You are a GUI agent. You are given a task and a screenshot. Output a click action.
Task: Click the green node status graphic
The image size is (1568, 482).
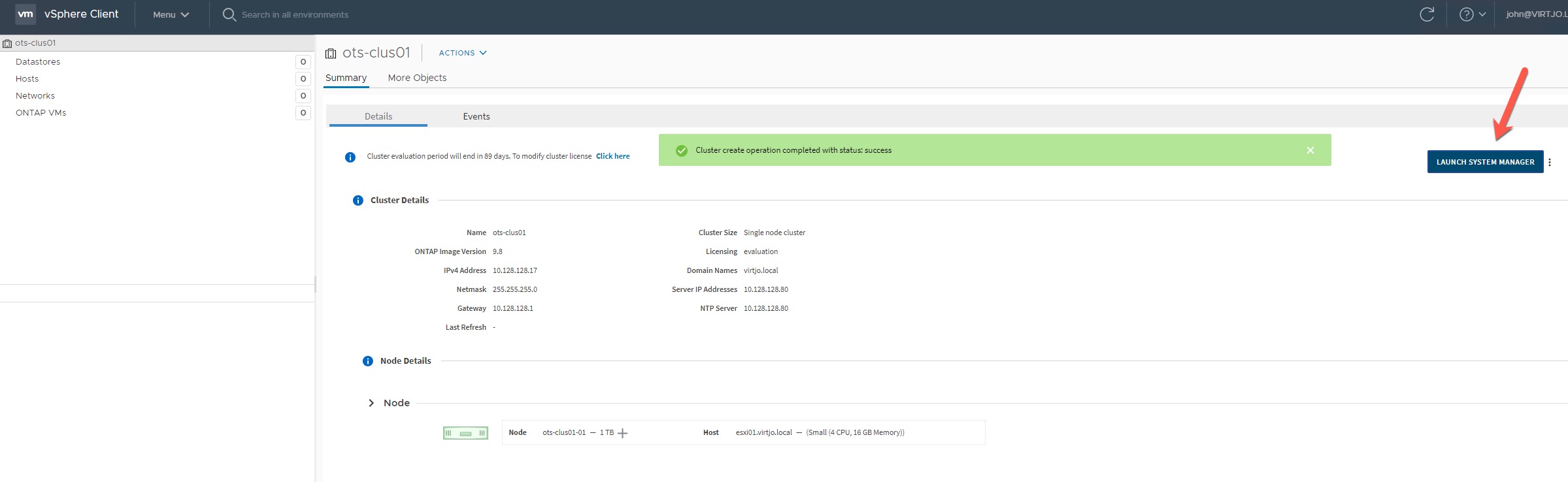465,433
